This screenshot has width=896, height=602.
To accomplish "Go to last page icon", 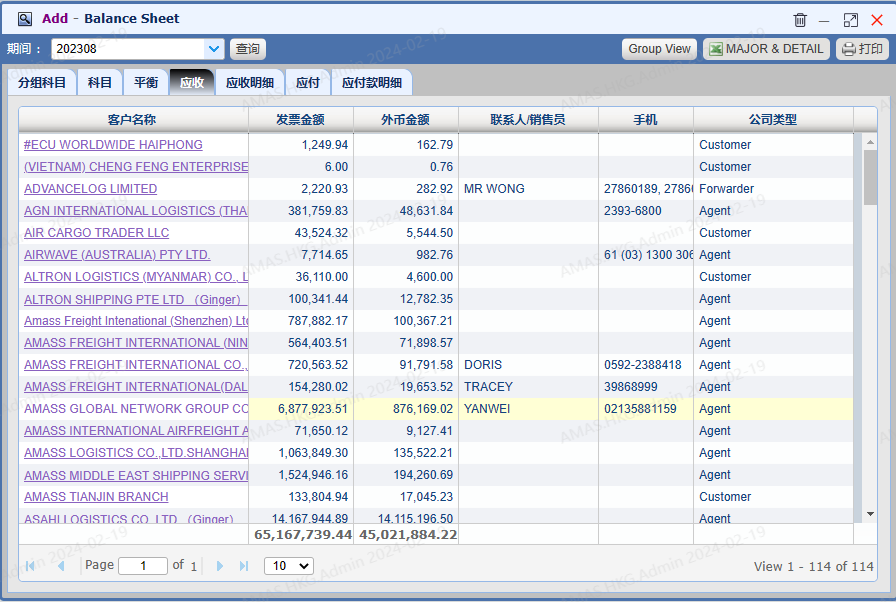I will click(x=244, y=565).
